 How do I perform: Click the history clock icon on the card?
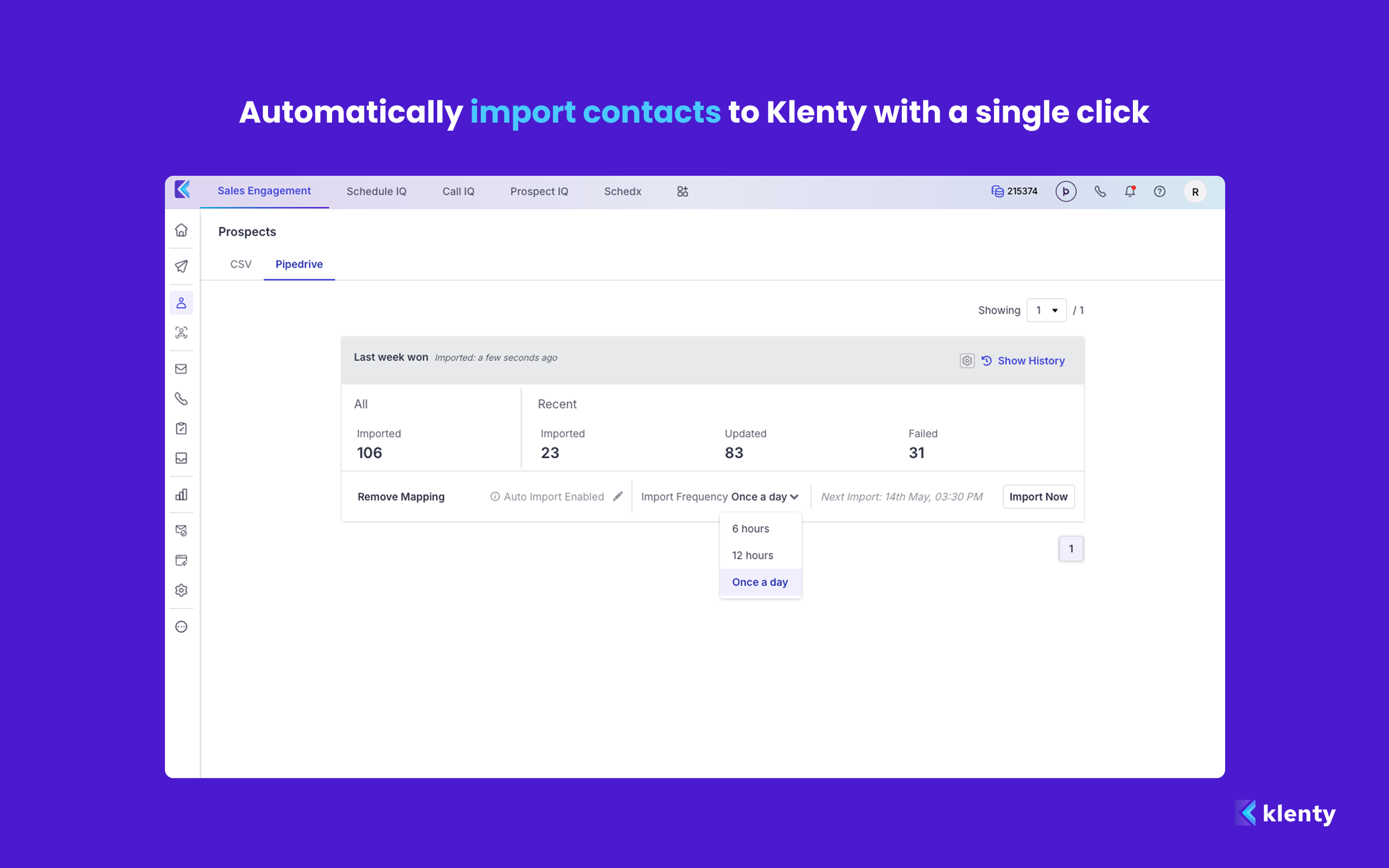(986, 361)
